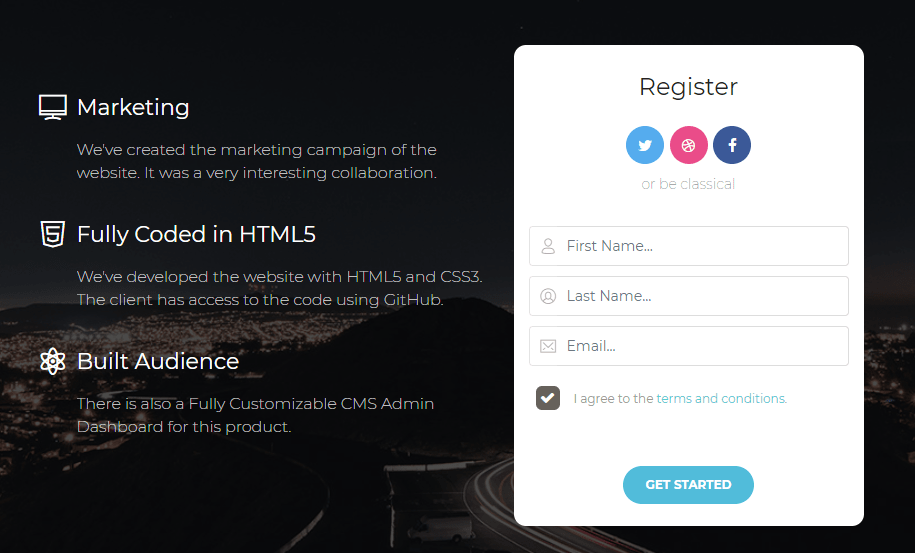Focus the Last Name input field
This screenshot has height=553, width=915.
coord(700,296)
